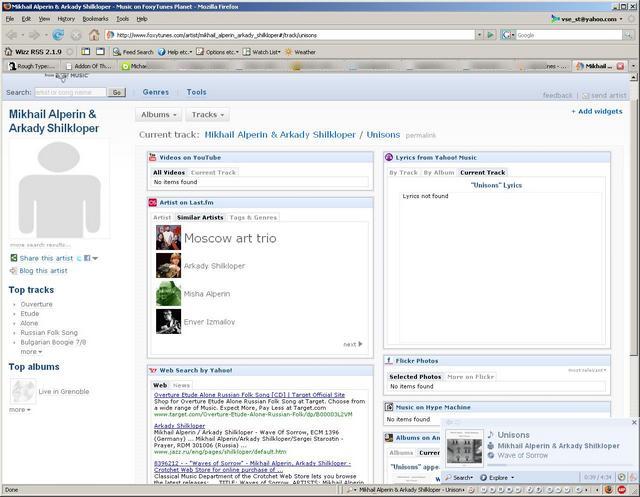Screen dimensions: 640x497
Task: Click the second Wizz RSS window icon
Action: (x=100, y=51)
